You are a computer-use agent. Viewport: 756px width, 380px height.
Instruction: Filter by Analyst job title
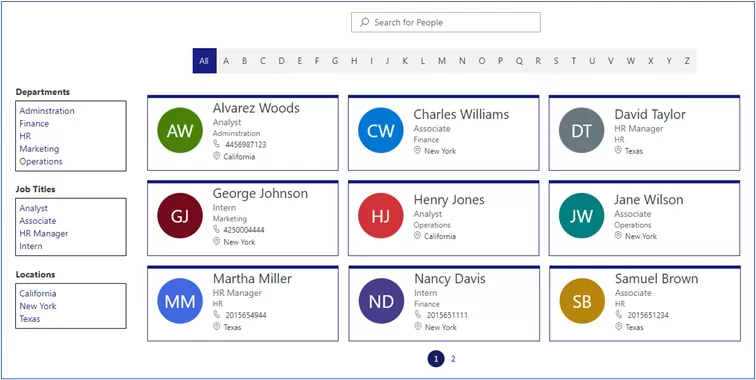34,208
